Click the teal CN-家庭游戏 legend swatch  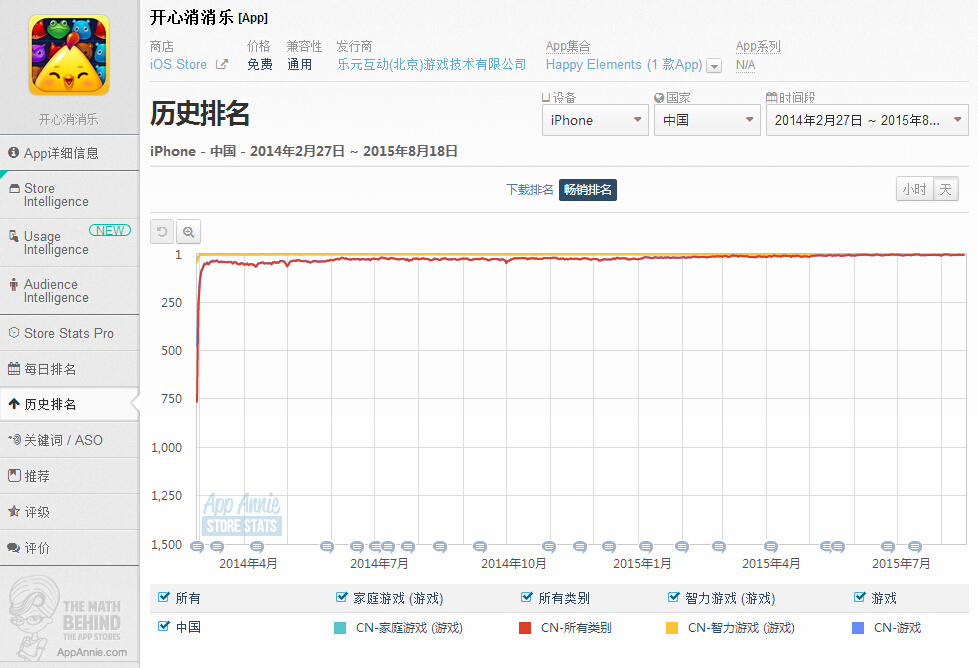(x=340, y=627)
